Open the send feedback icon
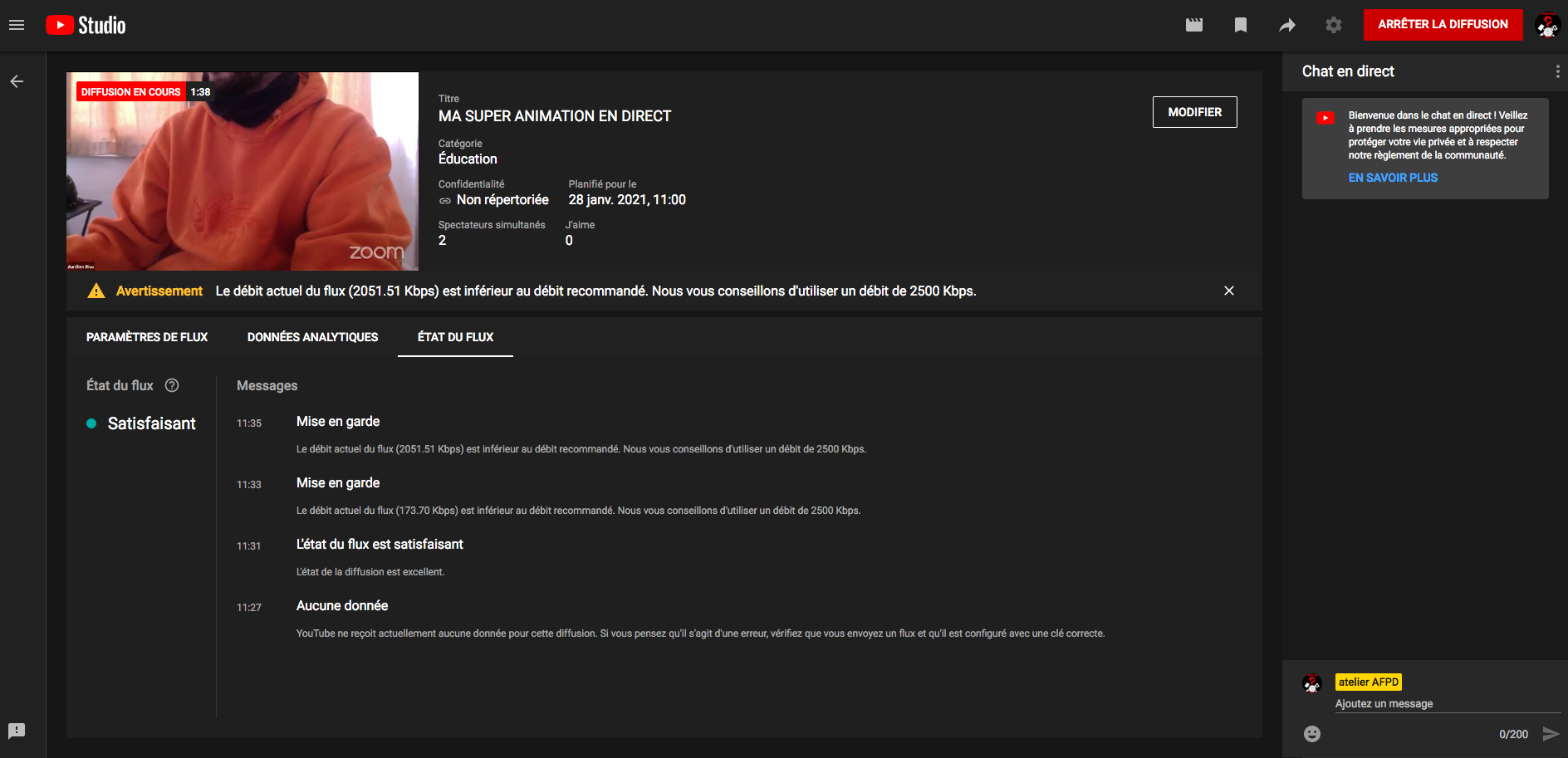This screenshot has width=1568, height=758. click(17, 731)
